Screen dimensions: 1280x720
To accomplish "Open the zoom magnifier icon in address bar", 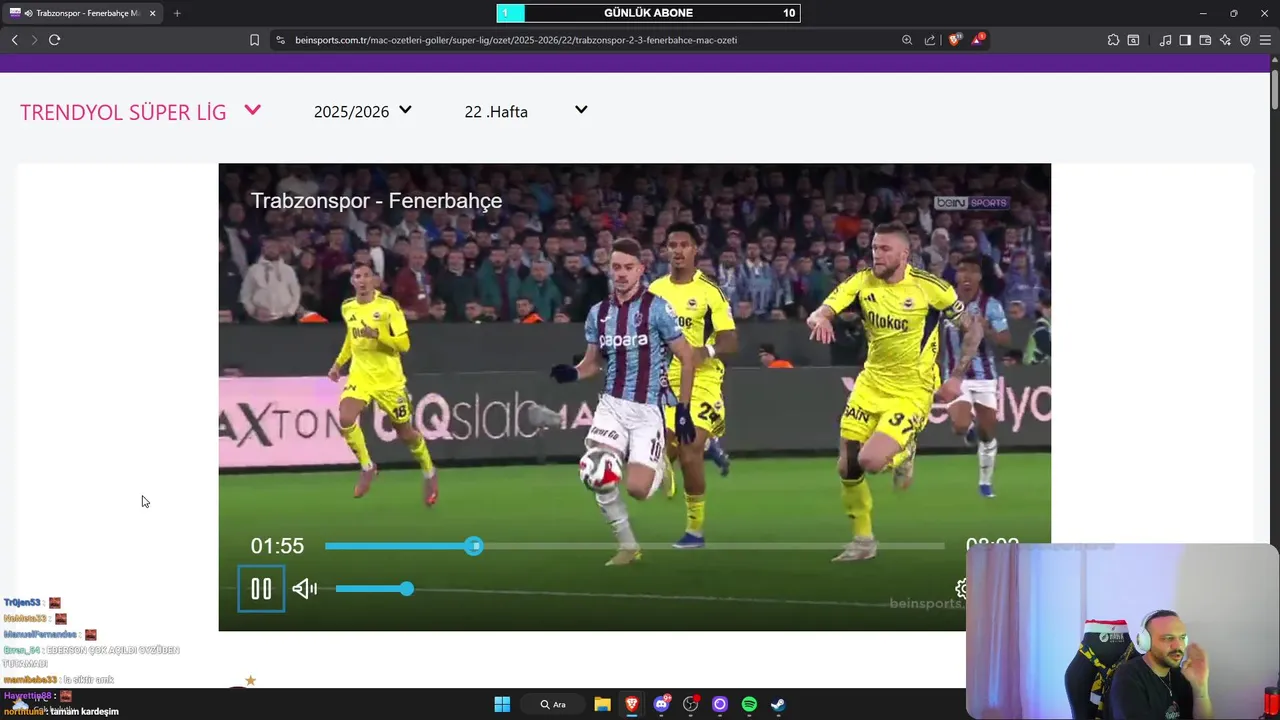I will (907, 40).
